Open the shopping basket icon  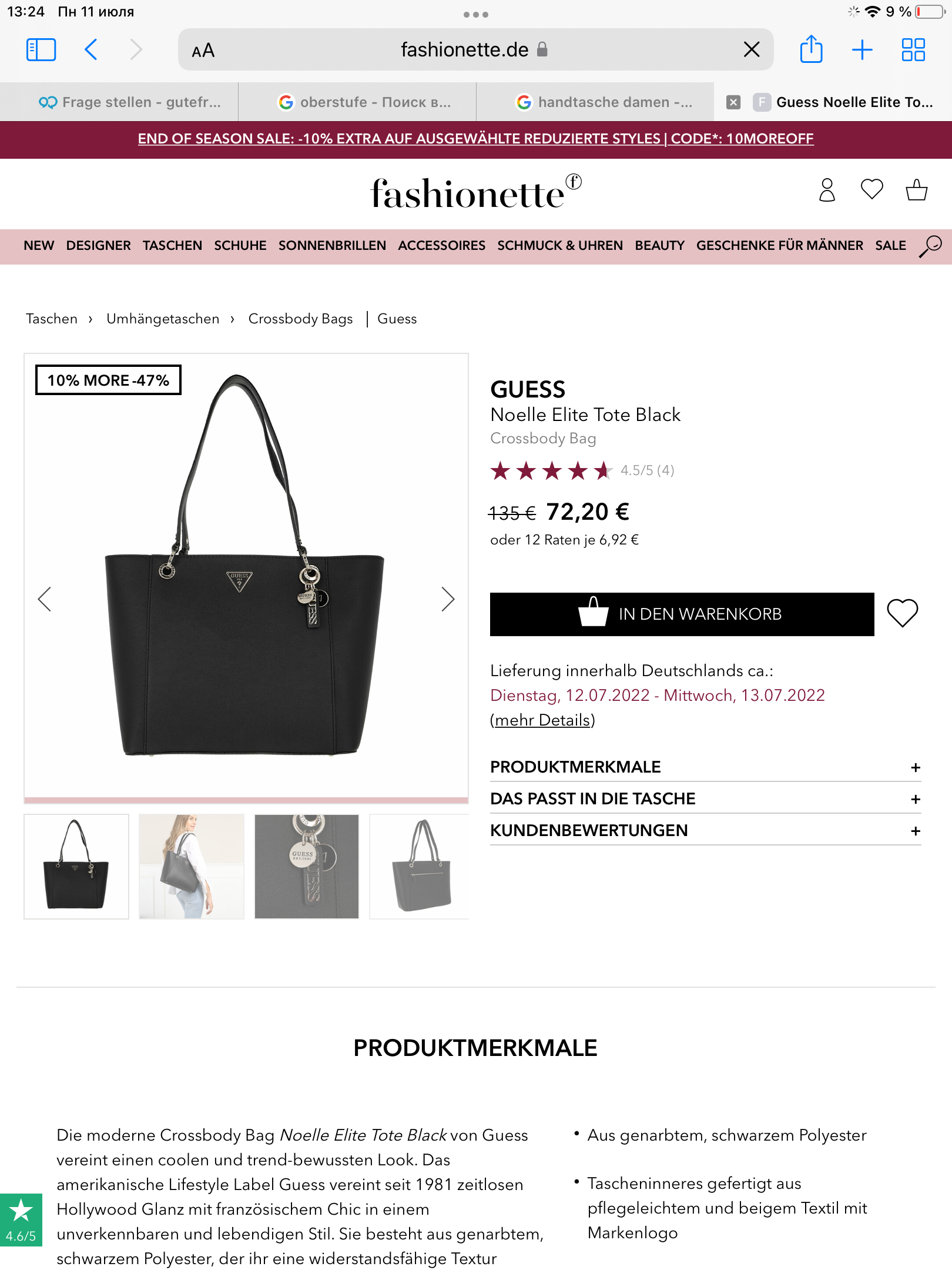[x=916, y=189]
